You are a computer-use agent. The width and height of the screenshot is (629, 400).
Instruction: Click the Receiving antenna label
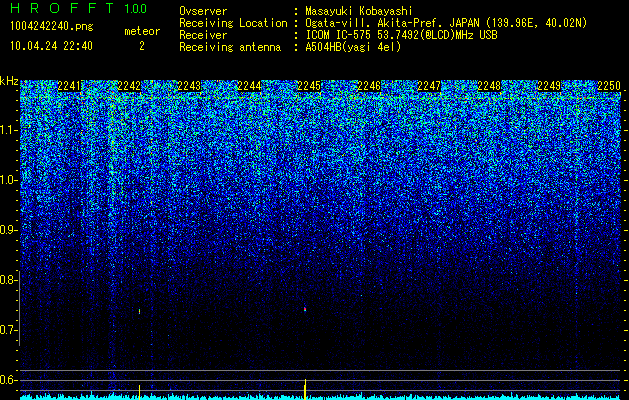point(230,47)
